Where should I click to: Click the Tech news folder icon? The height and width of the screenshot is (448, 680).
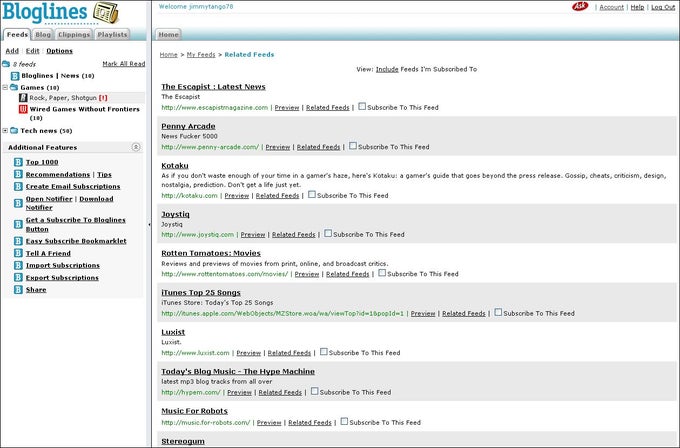[x=14, y=131]
